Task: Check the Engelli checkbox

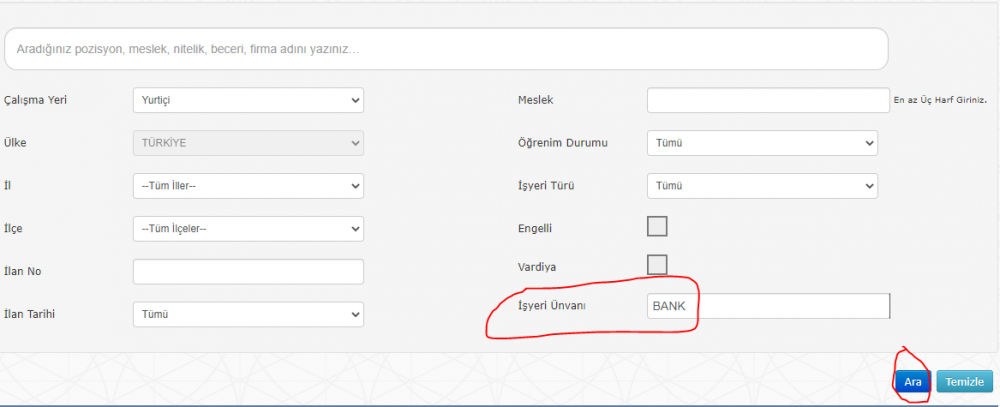Action: (x=657, y=226)
